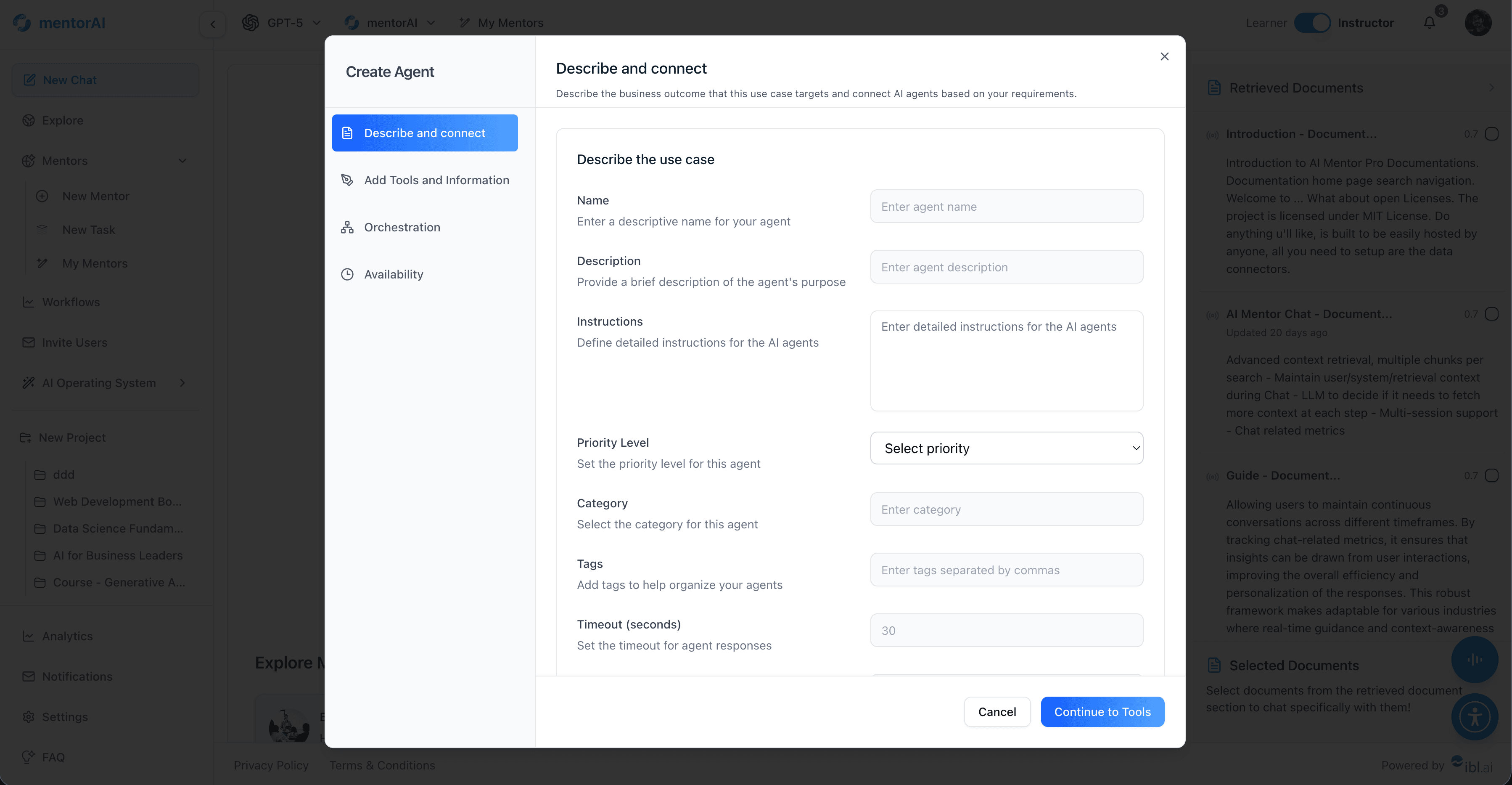
Task: Click the Enter agent name field
Action: coord(1005,206)
